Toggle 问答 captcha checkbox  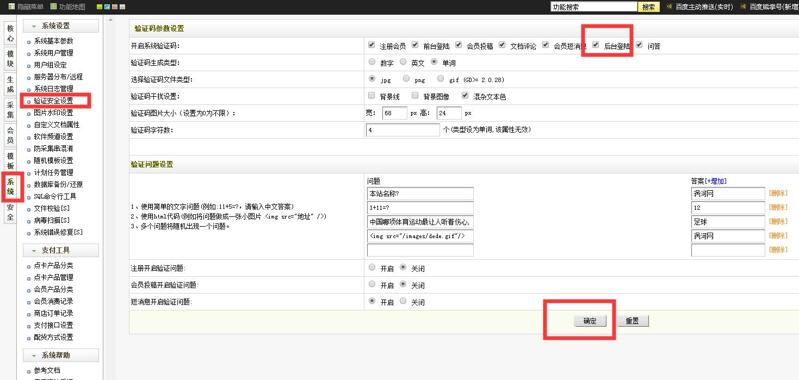tap(639, 45)
